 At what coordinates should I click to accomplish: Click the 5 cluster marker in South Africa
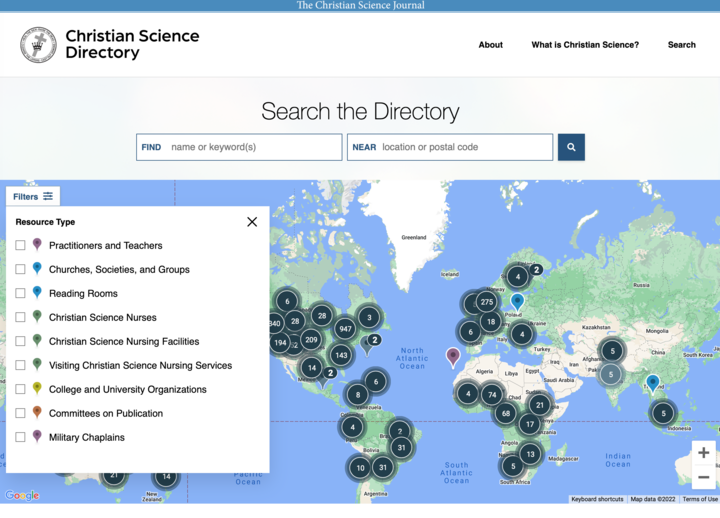pyautogui.click(x=513, y=467)
